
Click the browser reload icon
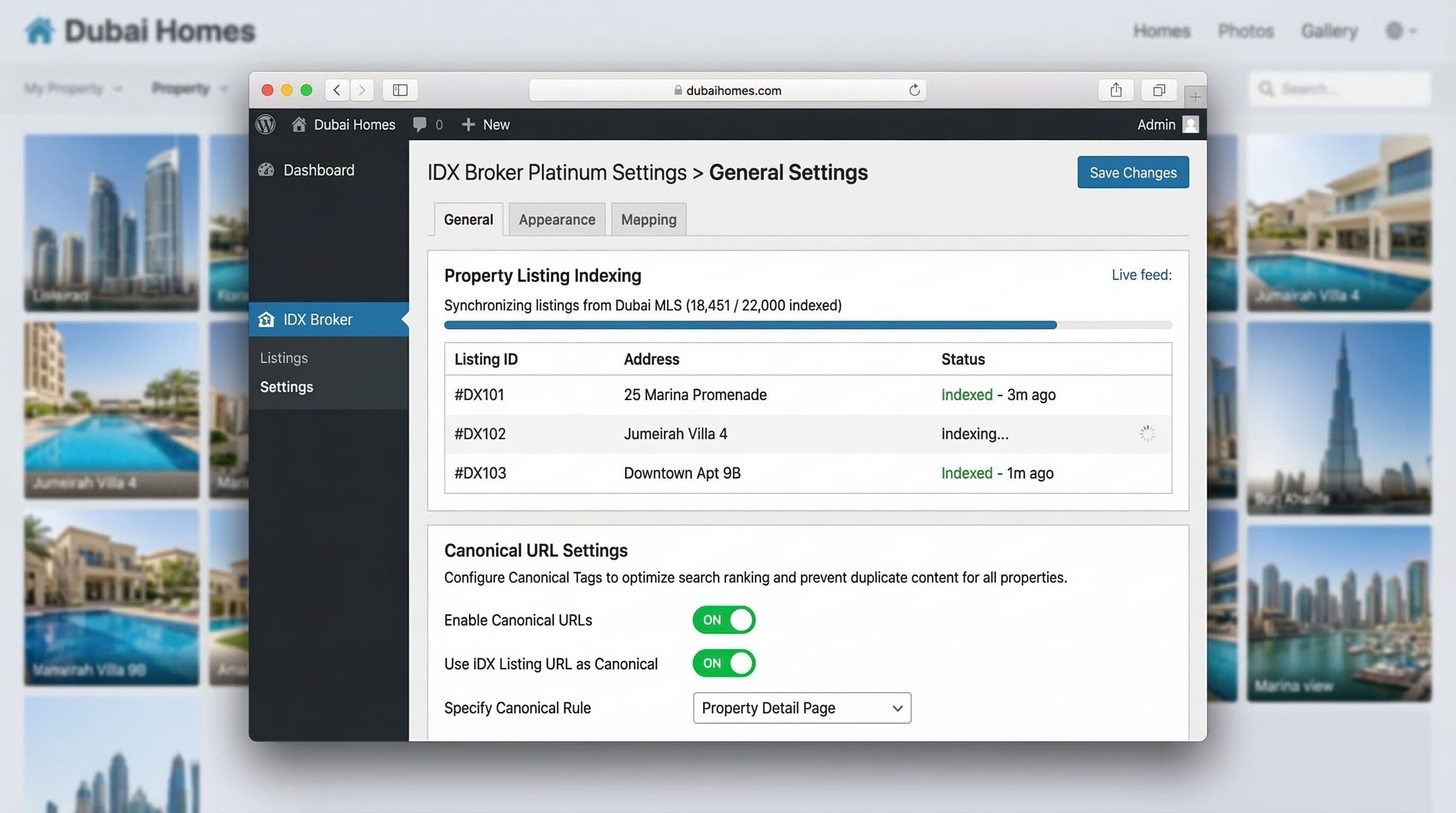tap(914, 90)
